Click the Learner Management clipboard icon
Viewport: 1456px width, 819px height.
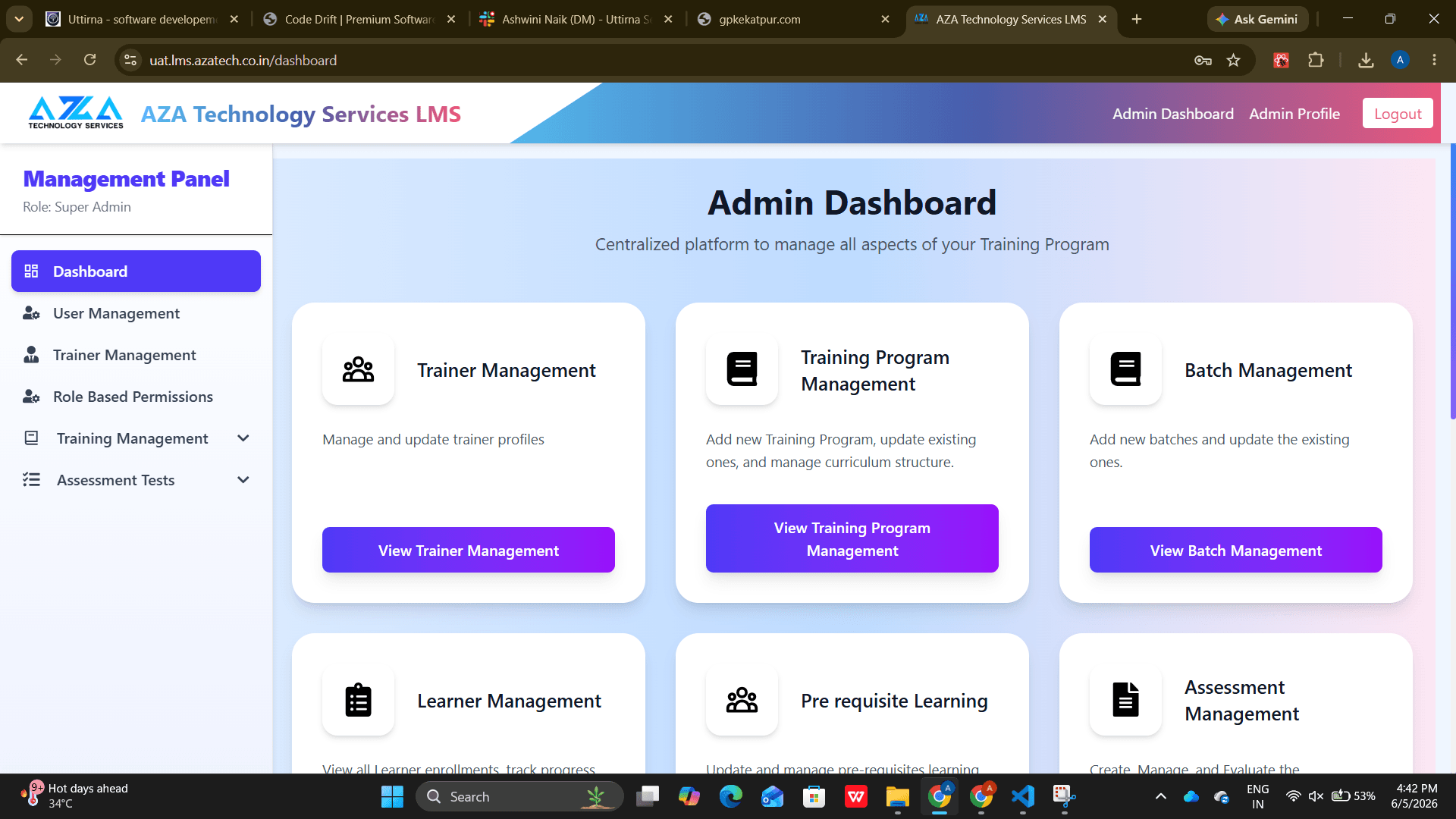click(x=358, y=700)
